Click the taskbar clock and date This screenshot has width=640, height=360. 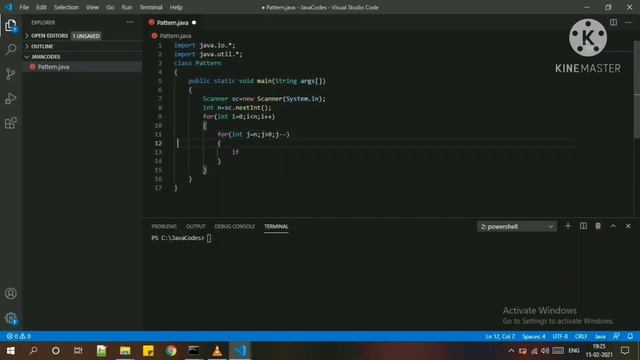point(599,351)
